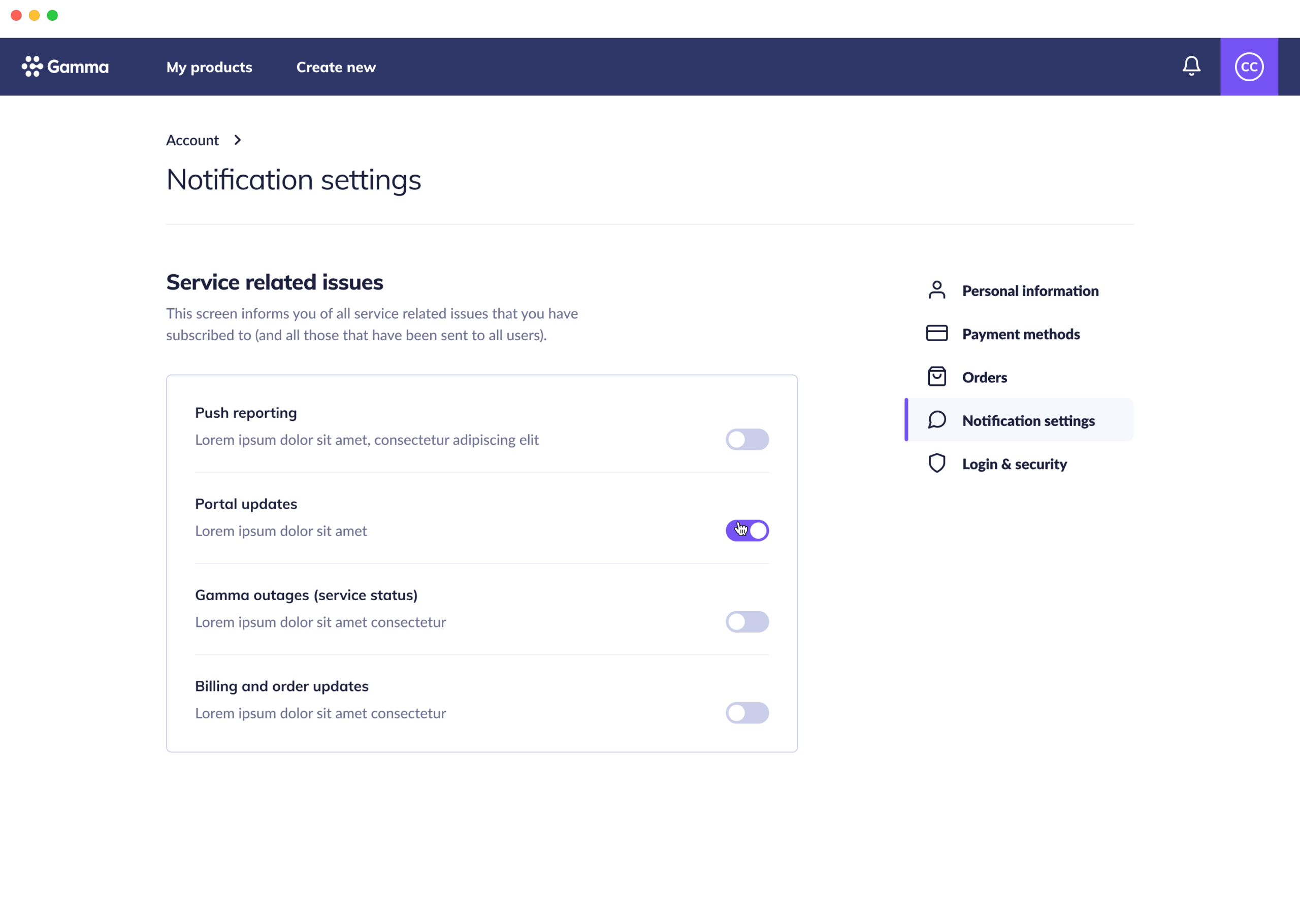The image size is (1300, 924).
Task: Click the Login & security shield icon
Action: click(936, 463)
